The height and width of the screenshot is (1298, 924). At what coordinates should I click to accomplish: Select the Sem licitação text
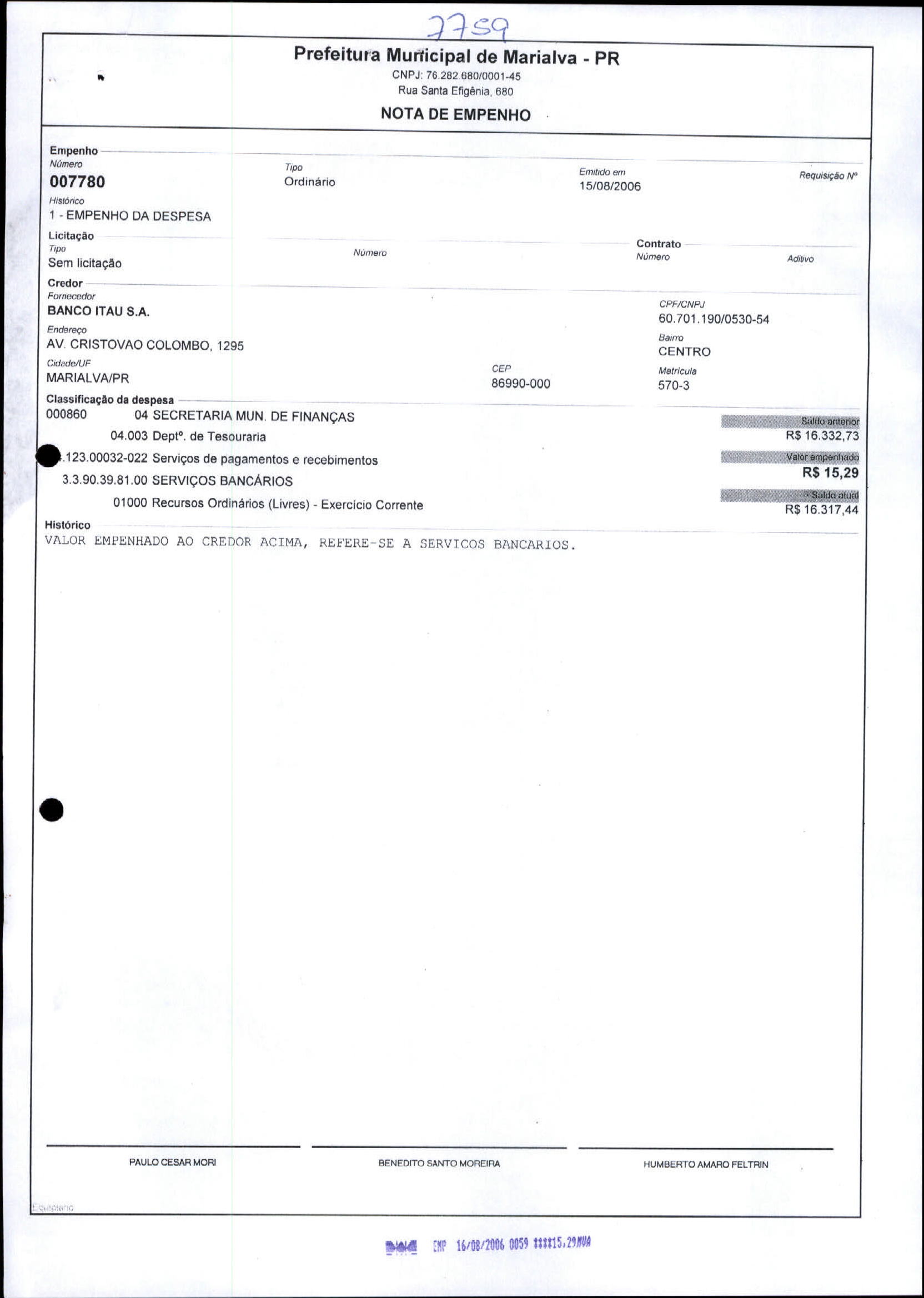coord(85,263)
